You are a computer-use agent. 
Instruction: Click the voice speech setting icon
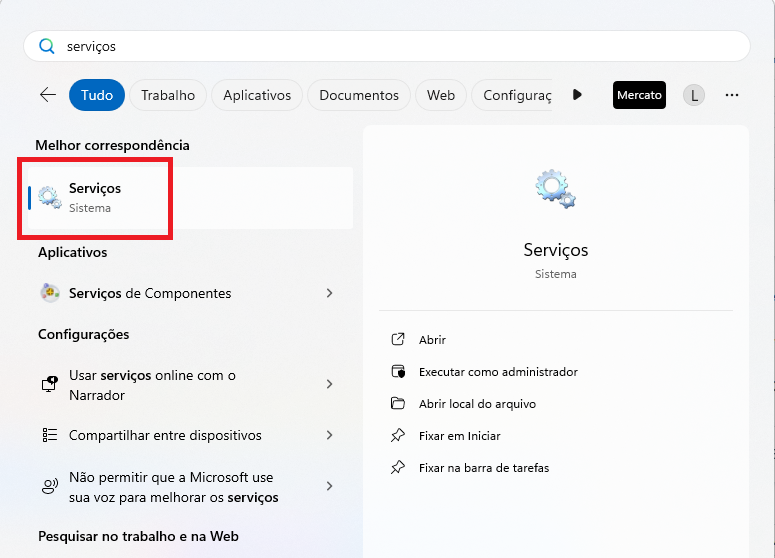[x=50, y=486]
